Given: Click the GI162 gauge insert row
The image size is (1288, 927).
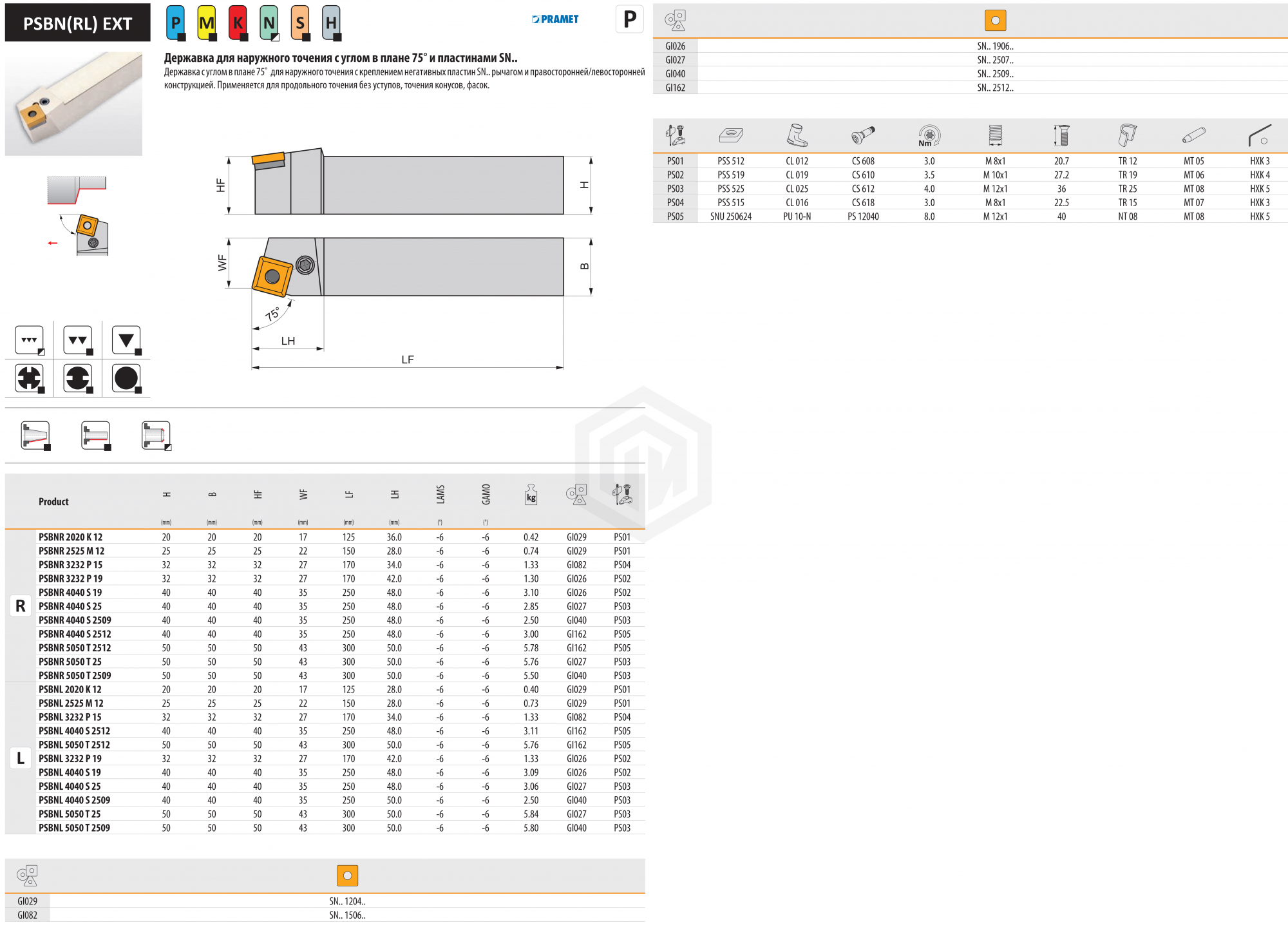Looking at the screenshot, I should point(675,88).
